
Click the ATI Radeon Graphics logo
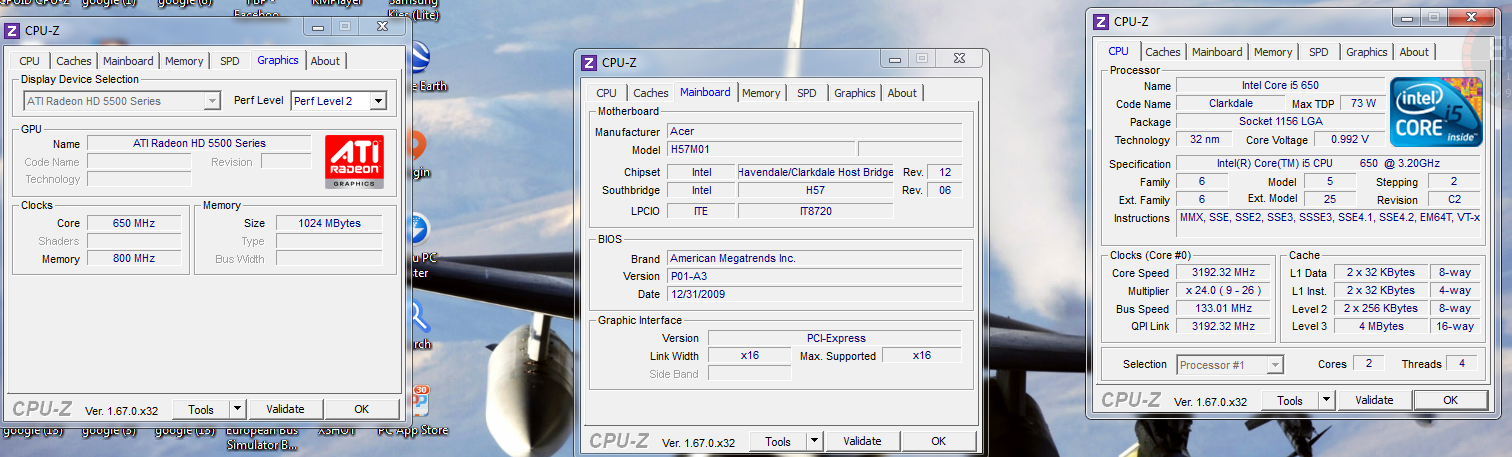click(x=353, y=161)
